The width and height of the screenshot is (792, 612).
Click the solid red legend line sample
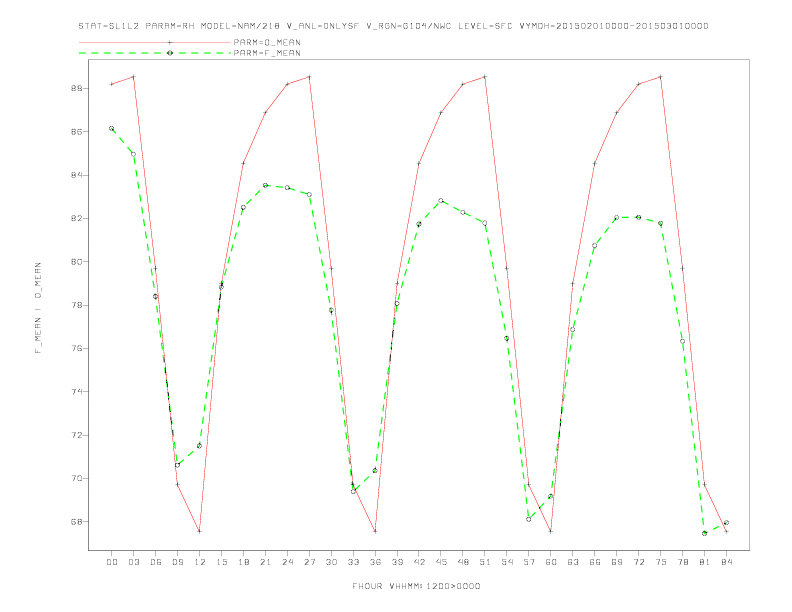[155, 42]
